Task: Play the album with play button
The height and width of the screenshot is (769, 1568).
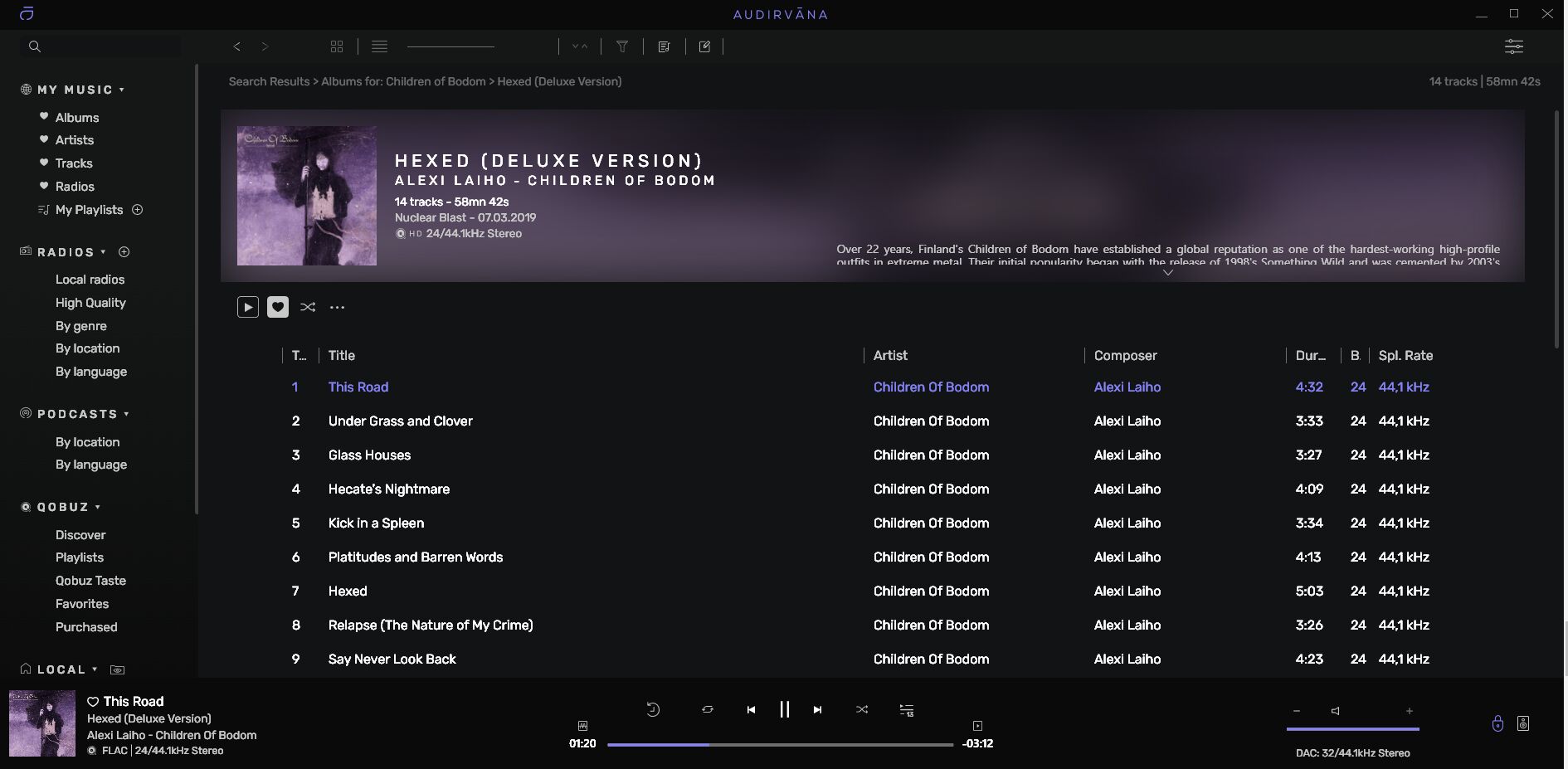Action: [x=247, y=307]
